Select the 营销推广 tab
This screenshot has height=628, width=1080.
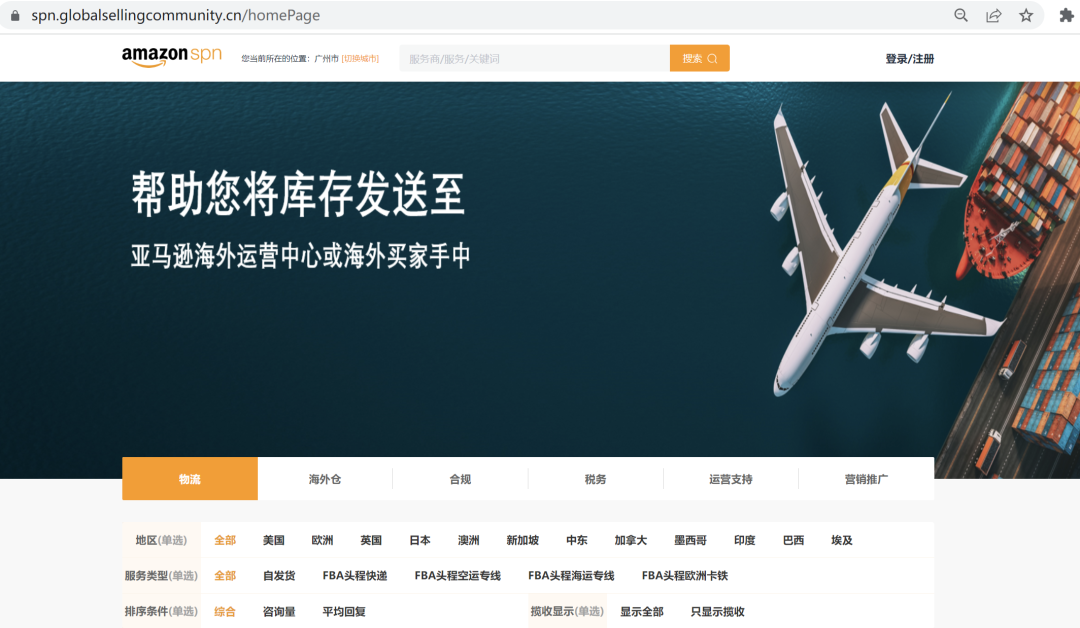click(x=866, y=479)
